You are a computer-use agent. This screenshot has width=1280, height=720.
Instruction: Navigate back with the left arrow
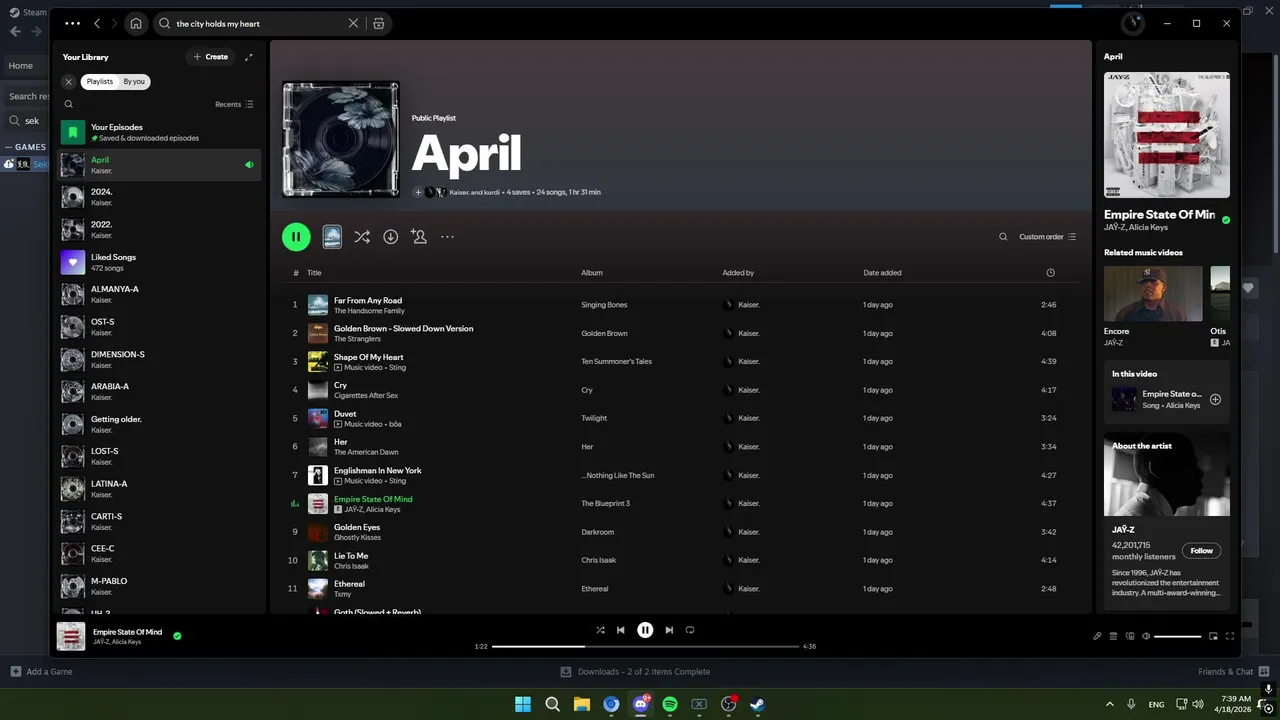[x=97, y=23]
